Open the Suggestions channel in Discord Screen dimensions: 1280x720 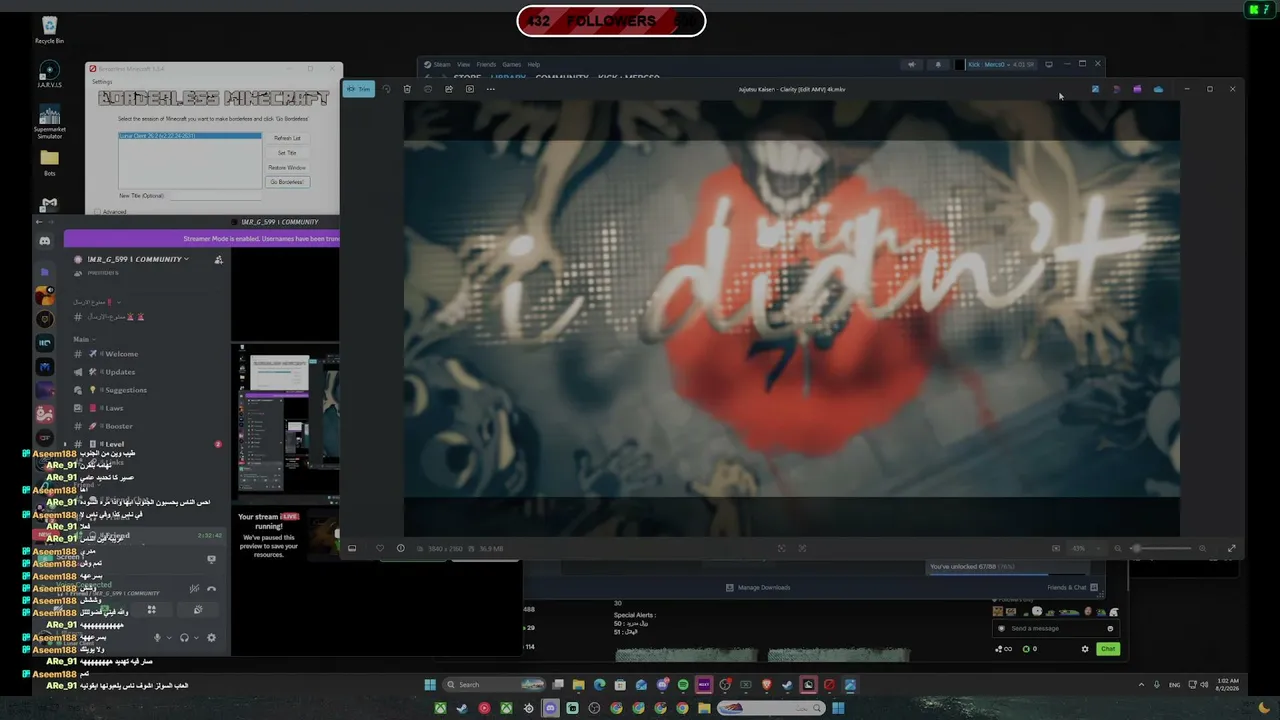click(x=126, y=390)
